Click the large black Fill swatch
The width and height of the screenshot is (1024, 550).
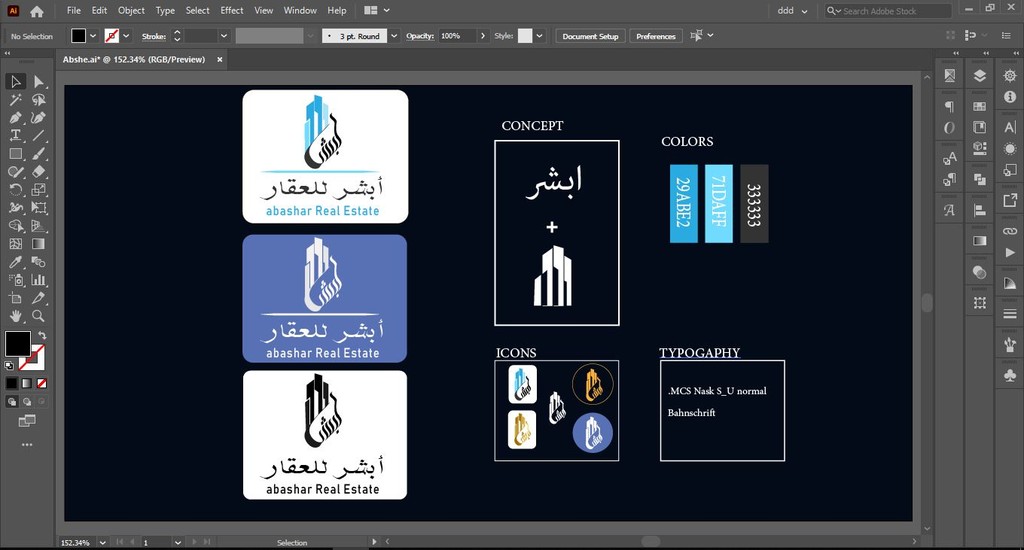[18, 344]
